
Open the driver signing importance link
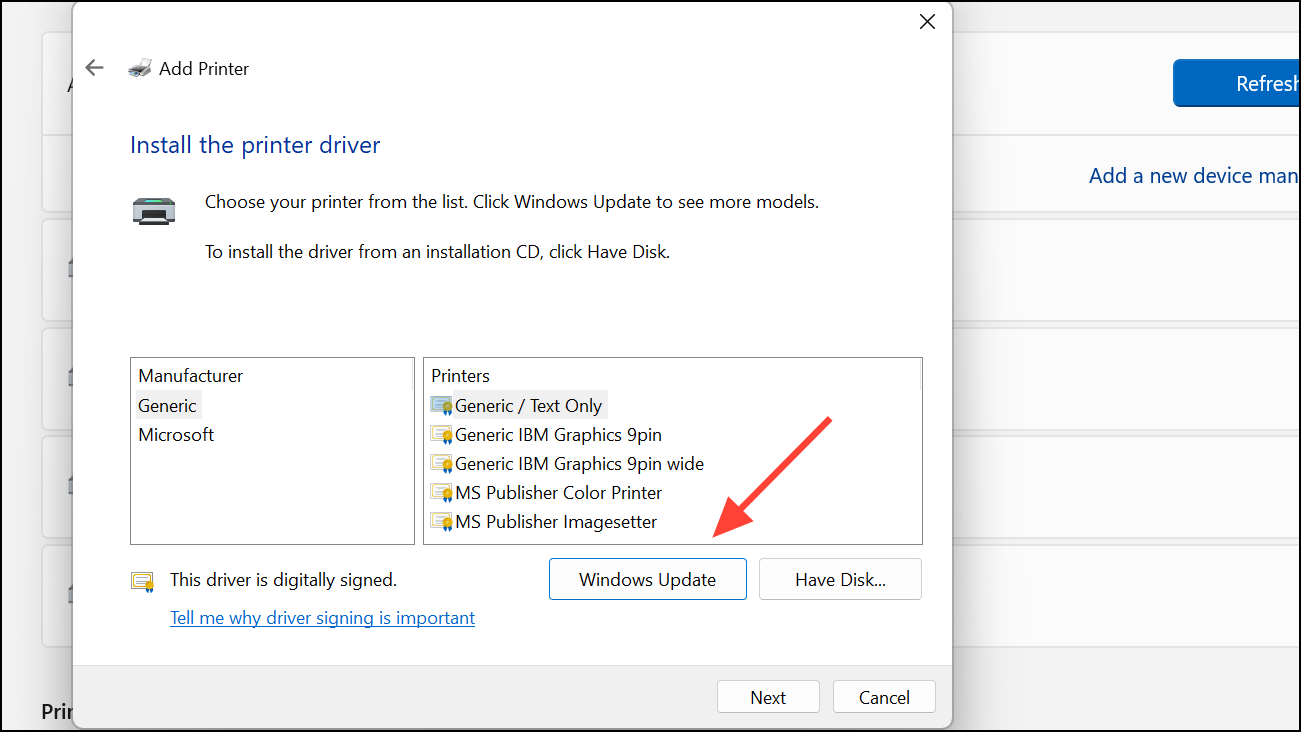click(322, 618)
